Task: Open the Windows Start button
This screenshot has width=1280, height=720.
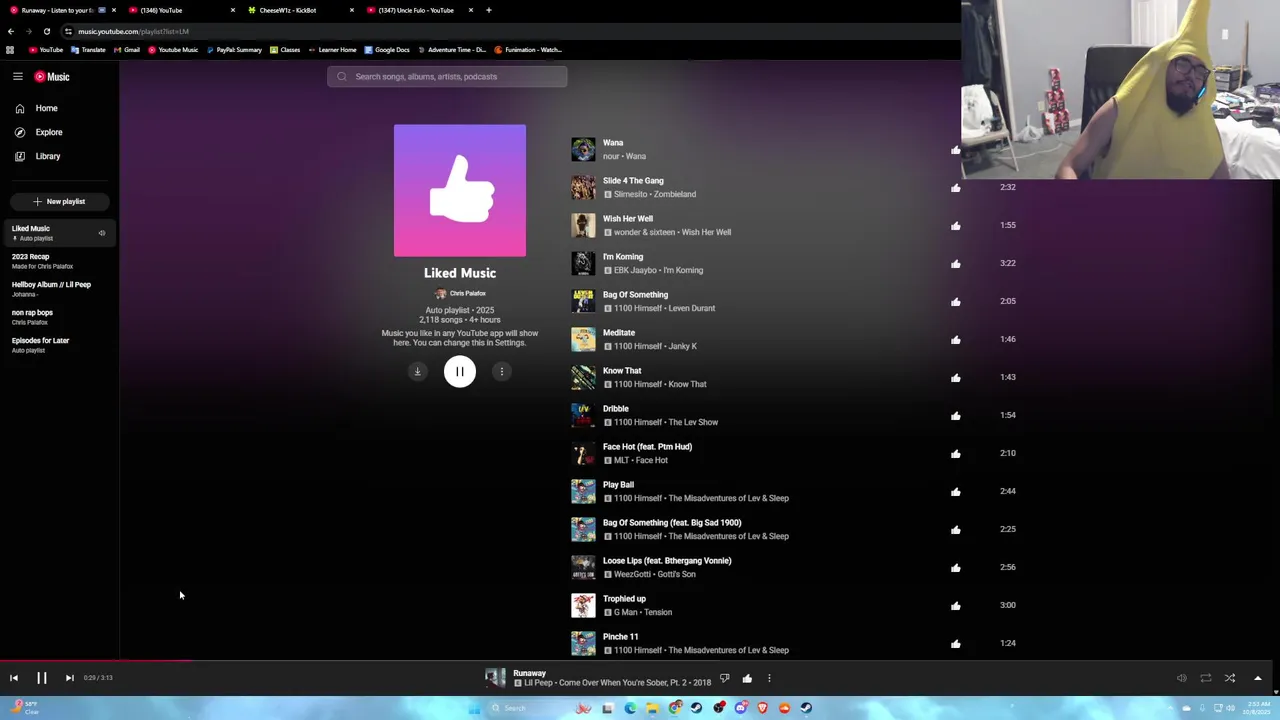Action: 474,708
